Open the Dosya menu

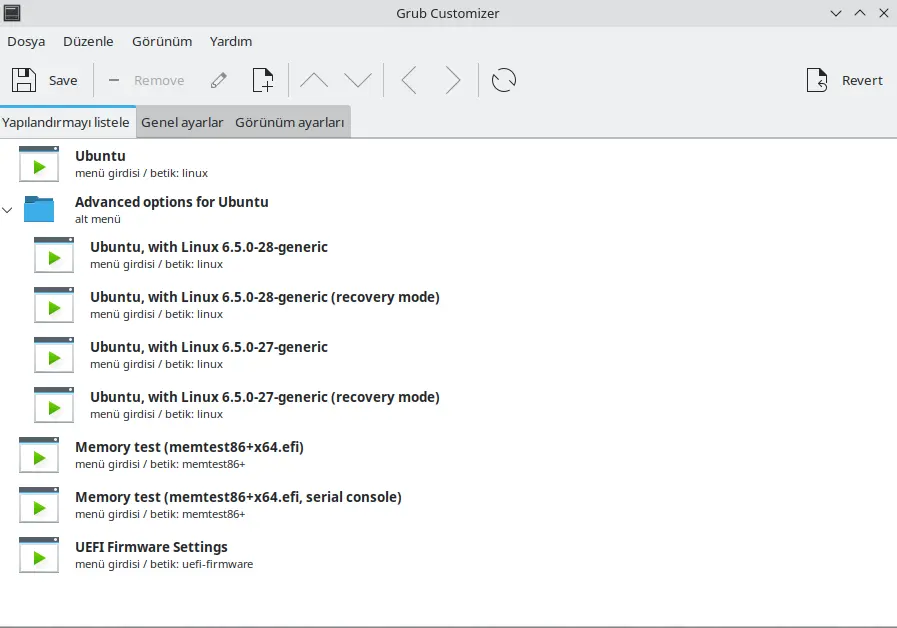coord(26,41)
